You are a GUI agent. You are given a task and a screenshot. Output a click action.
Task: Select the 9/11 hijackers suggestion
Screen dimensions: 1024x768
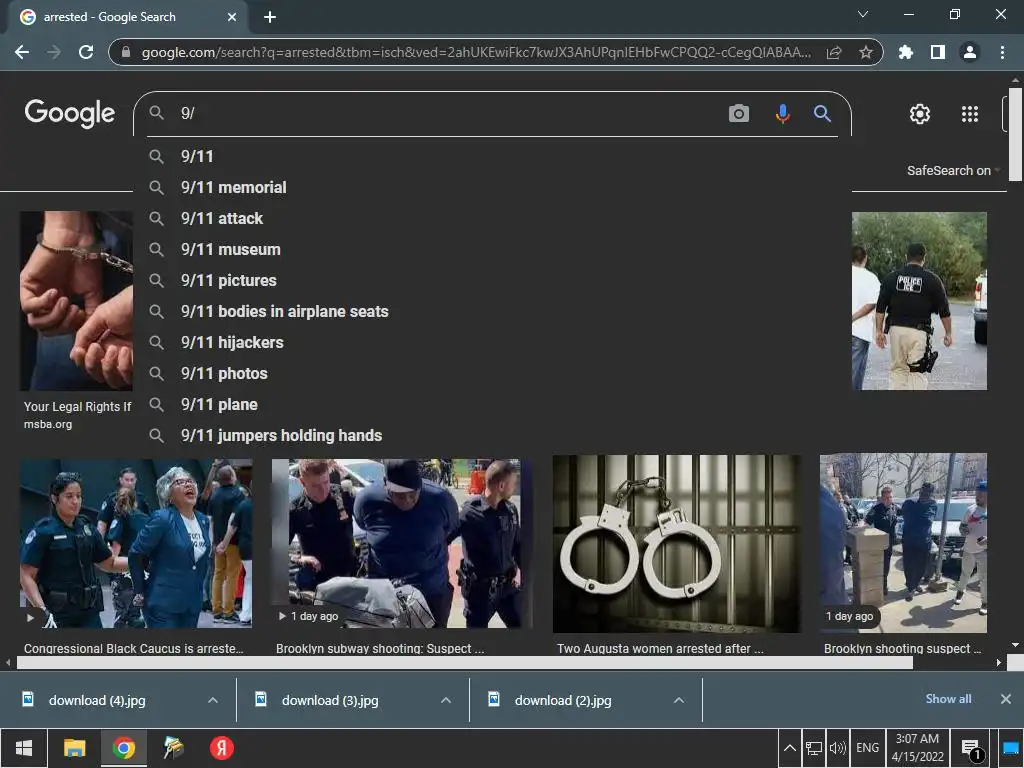point(492,342)
